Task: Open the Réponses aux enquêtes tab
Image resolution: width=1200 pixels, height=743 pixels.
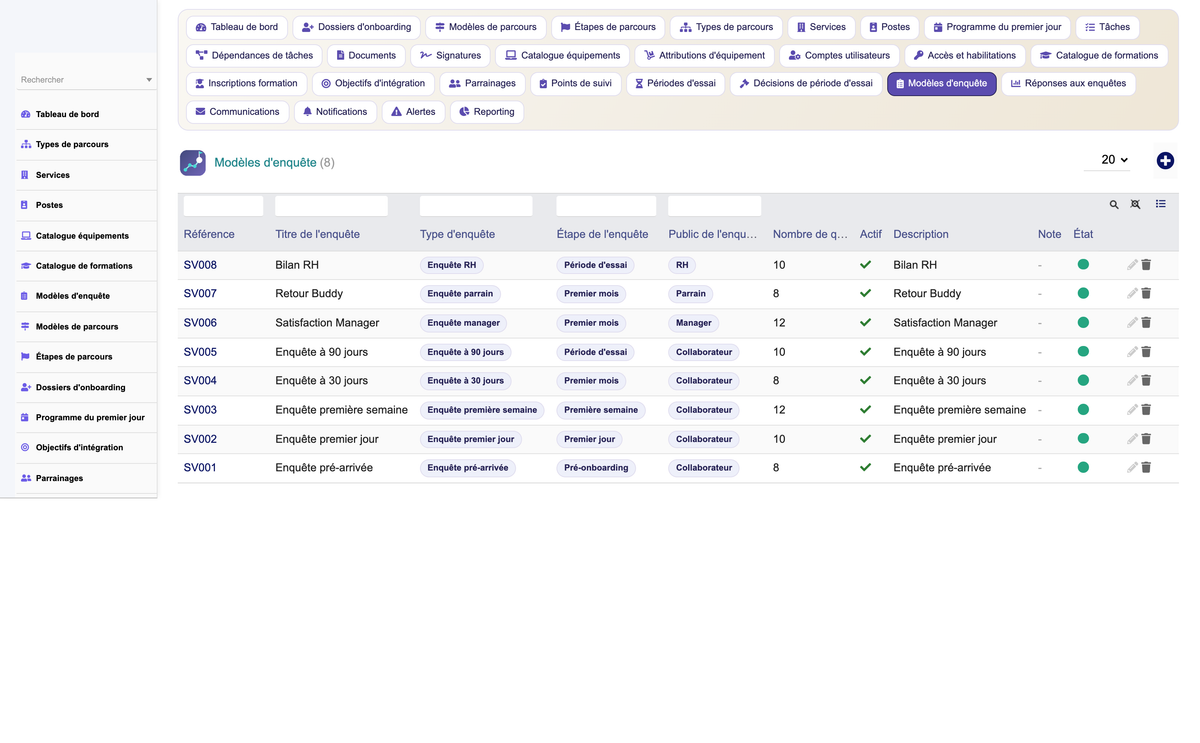Action: point(1068,84)
